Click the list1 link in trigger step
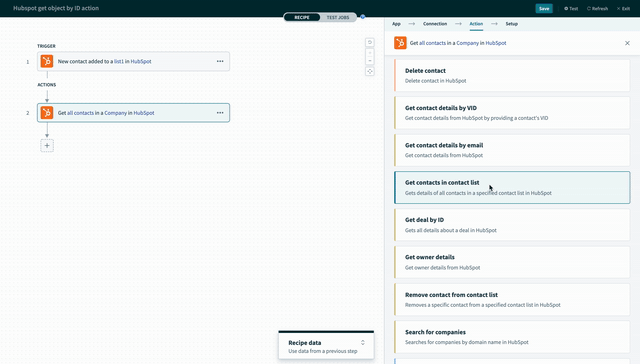The image size is (640, 364). click(x=119, y=61)
